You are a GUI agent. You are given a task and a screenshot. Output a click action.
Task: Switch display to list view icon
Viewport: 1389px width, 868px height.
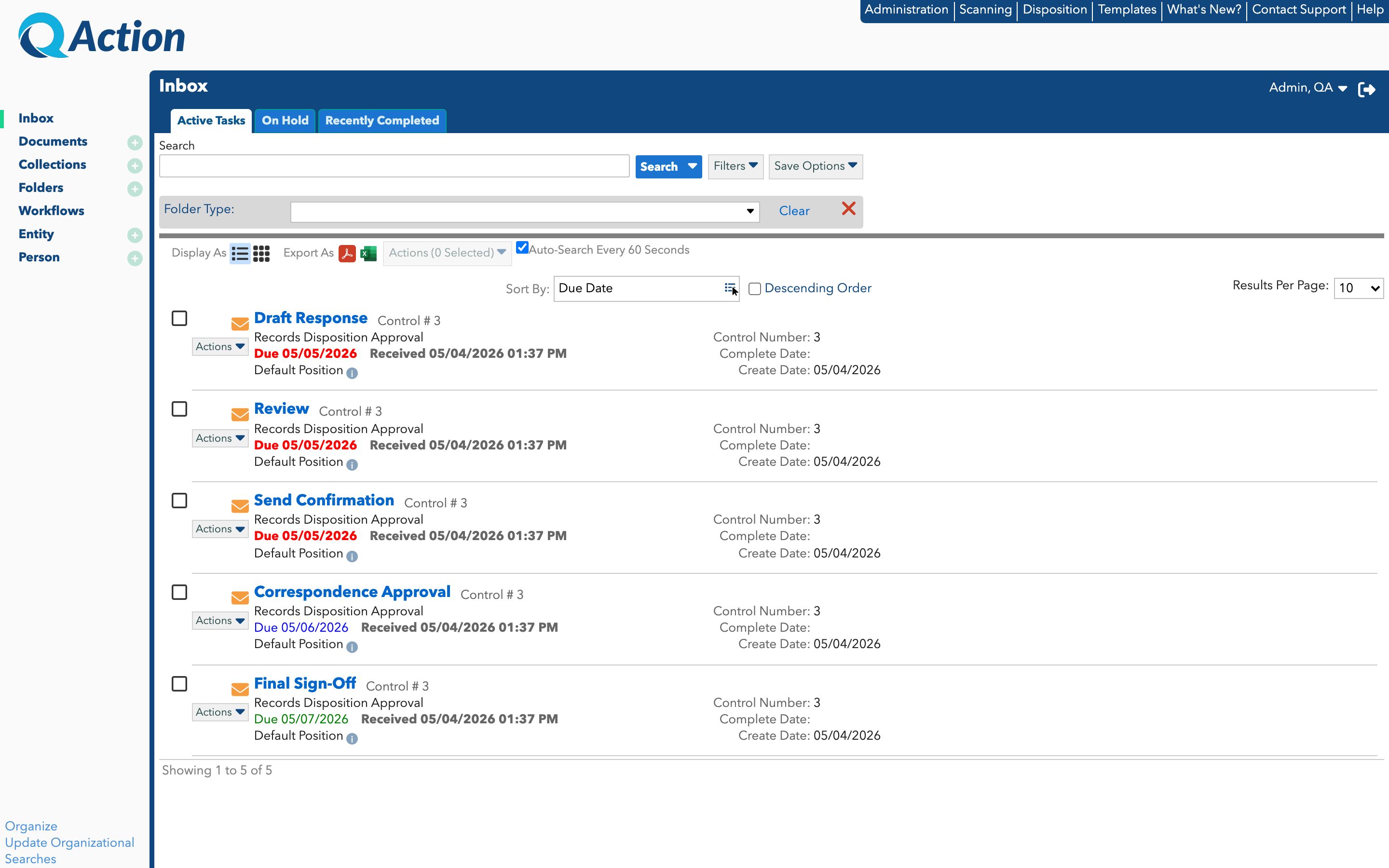(x=240, y=253)
